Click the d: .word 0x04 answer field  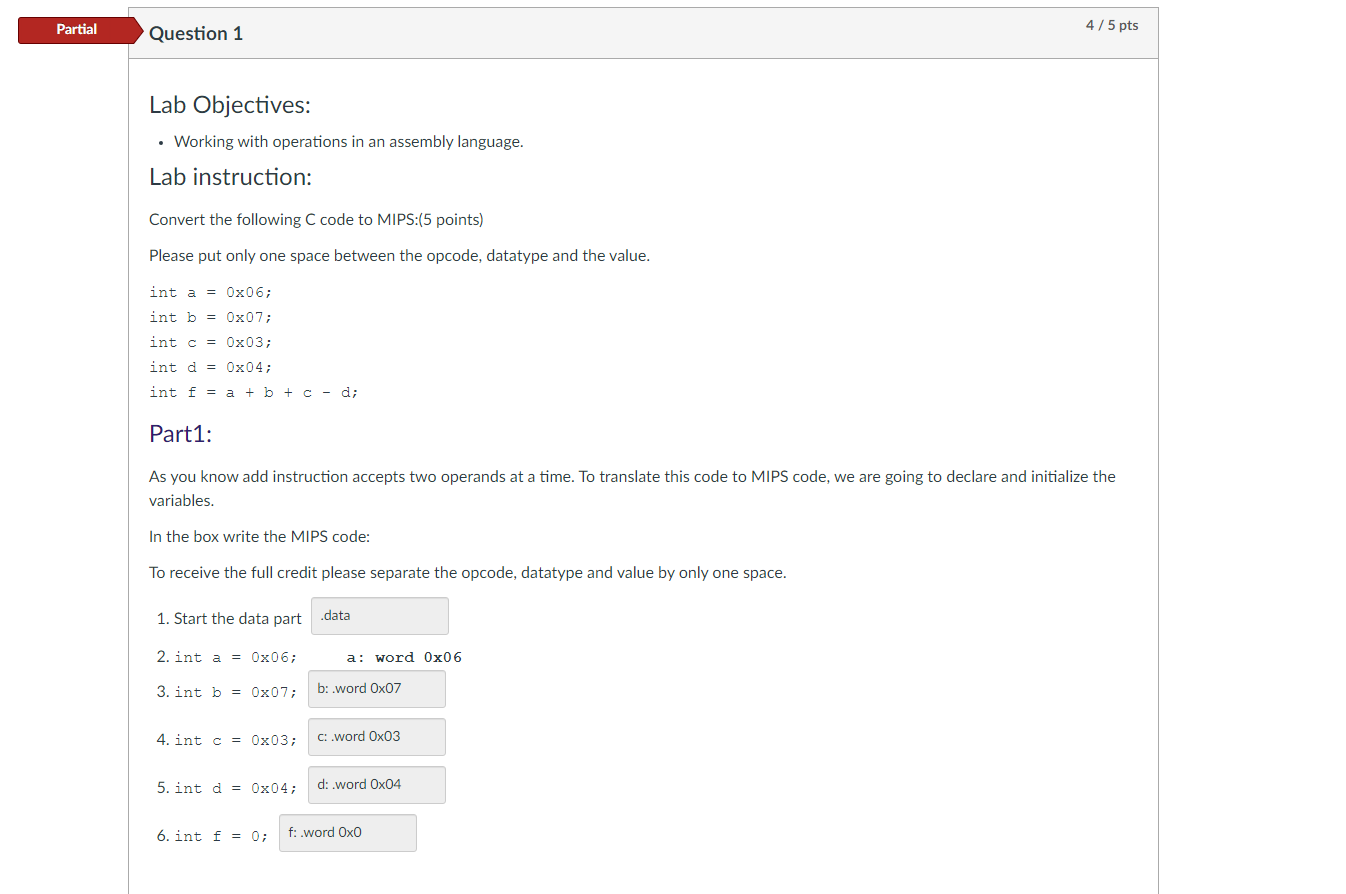pyautogui.click(x=376, y=785)
